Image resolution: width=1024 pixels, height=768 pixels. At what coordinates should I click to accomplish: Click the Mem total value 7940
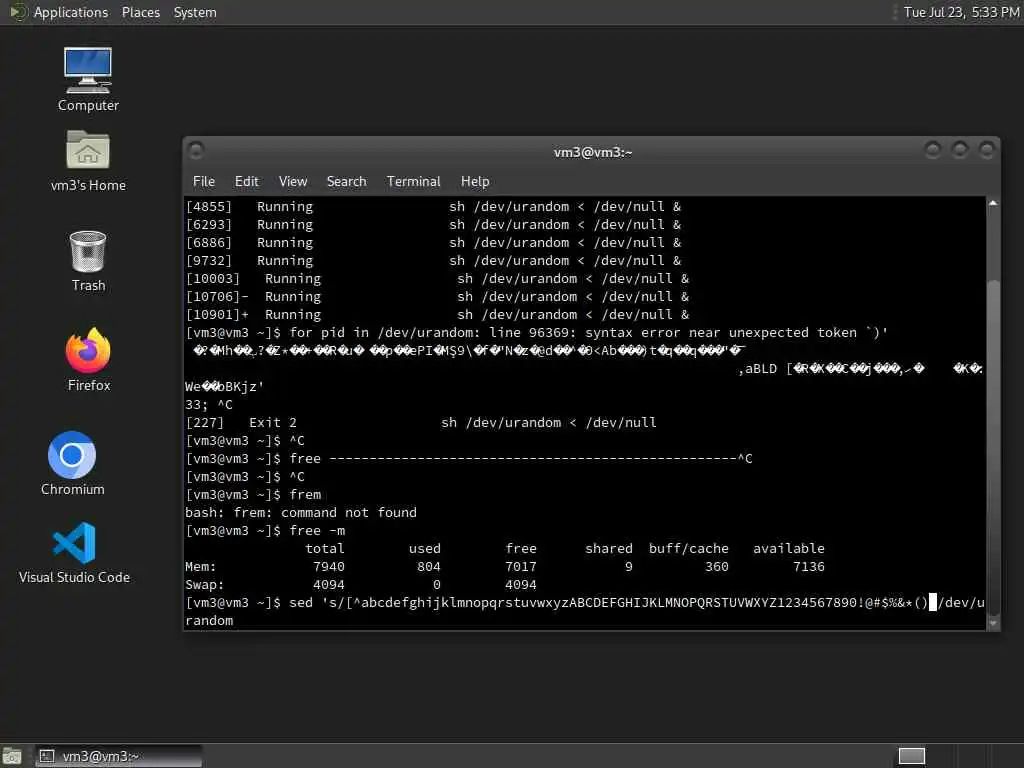tap(328, 567)
